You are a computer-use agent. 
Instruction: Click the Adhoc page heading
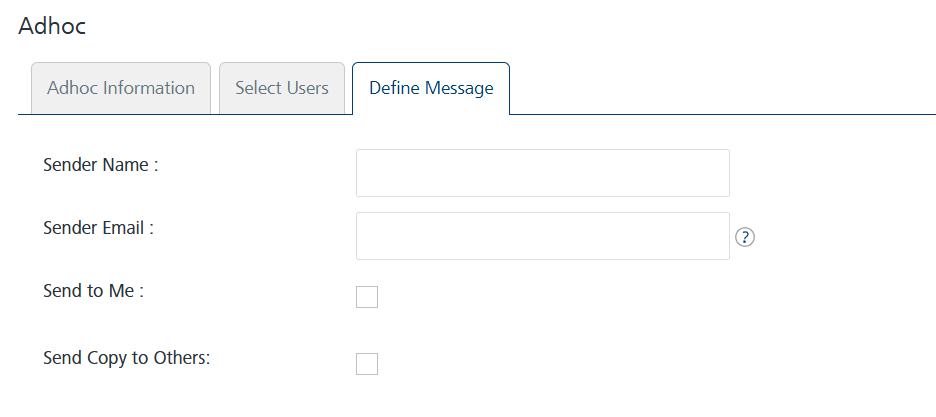(x=52, y=27)
